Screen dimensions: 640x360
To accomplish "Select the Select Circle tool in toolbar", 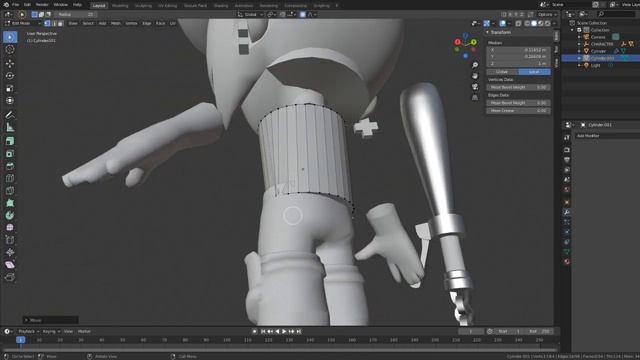I will pyautogui.click(x=10, y=37).
